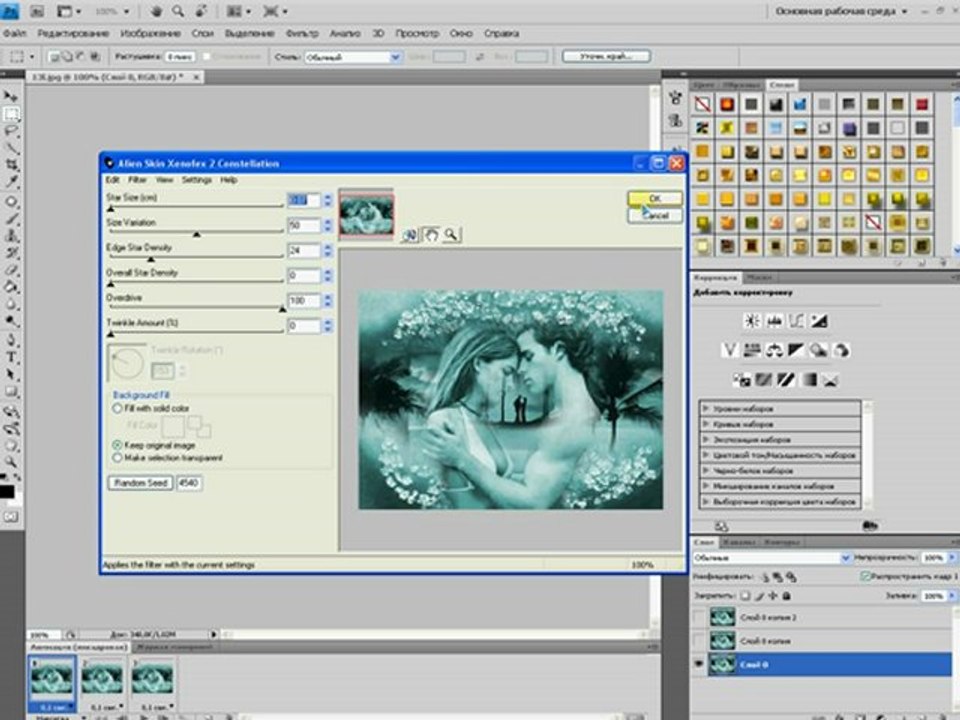Click the 'Size Variation' slider handle
Viewport: 960px width, 720px height.
pyautogui.click(x=197, y=234)
